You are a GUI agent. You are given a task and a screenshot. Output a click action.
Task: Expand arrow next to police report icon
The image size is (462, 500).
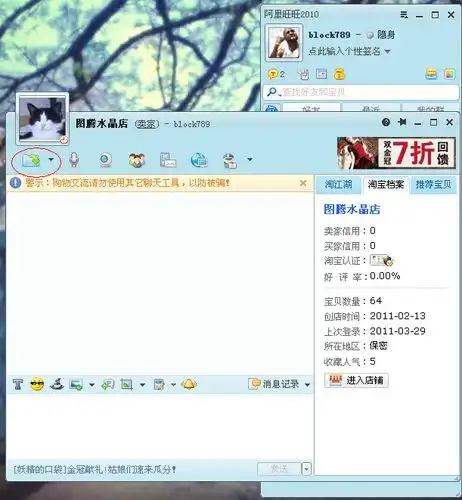coord(250,160)
